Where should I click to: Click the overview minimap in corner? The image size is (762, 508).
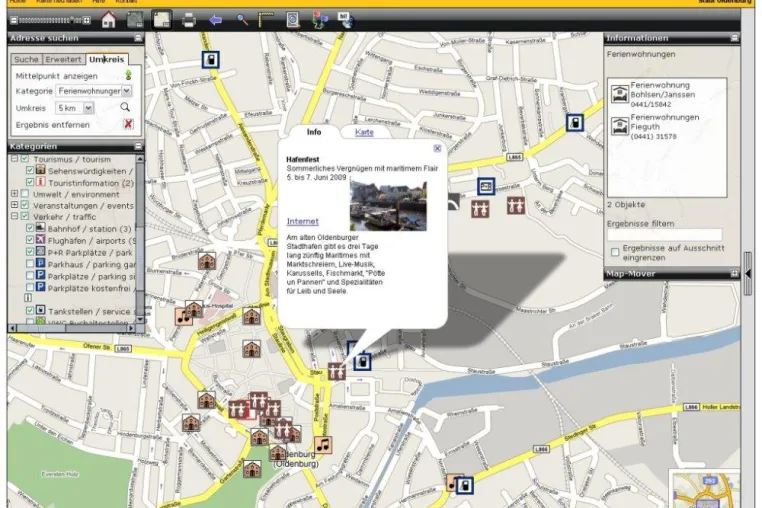click(x=705, y=489)
